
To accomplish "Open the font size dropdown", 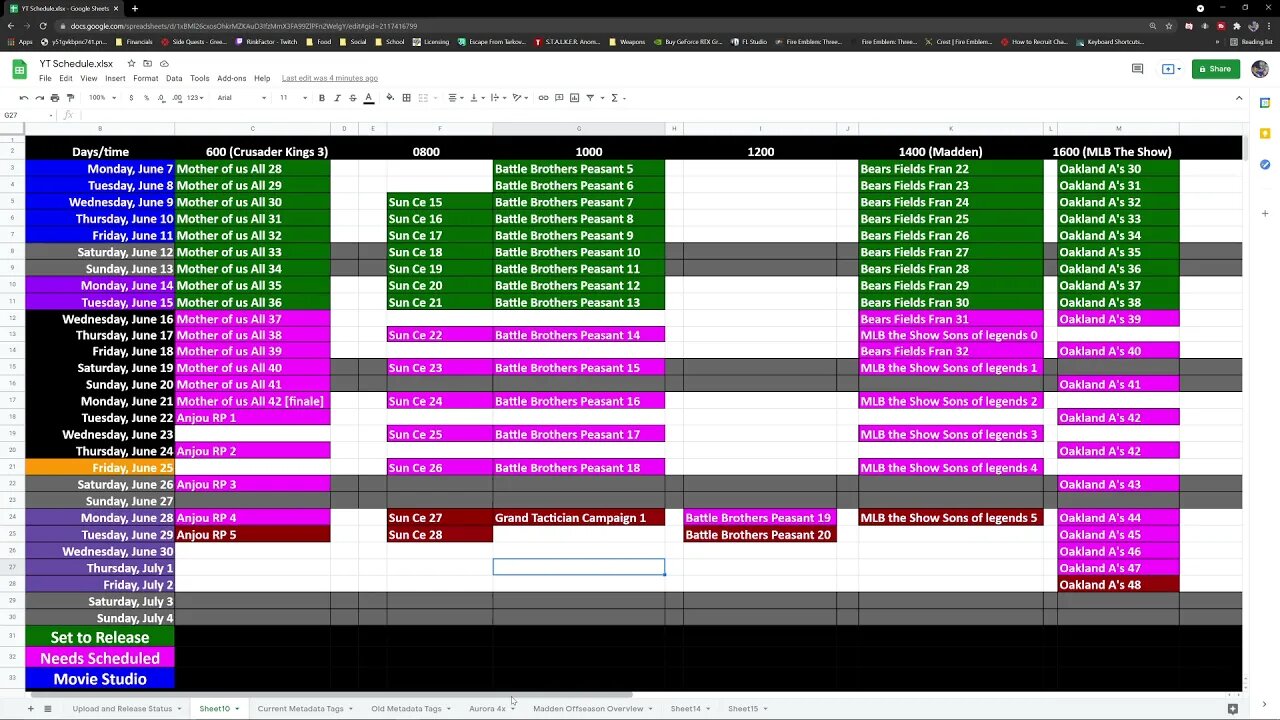I will tap(292, 98).
